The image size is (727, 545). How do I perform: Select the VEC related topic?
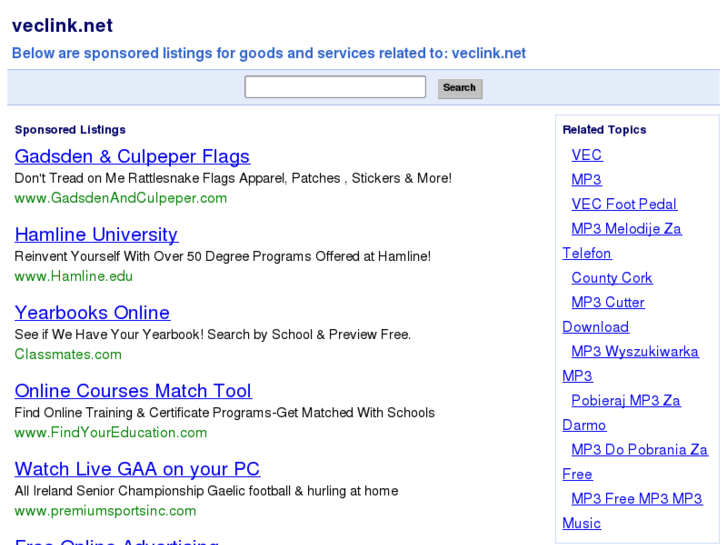587,155
